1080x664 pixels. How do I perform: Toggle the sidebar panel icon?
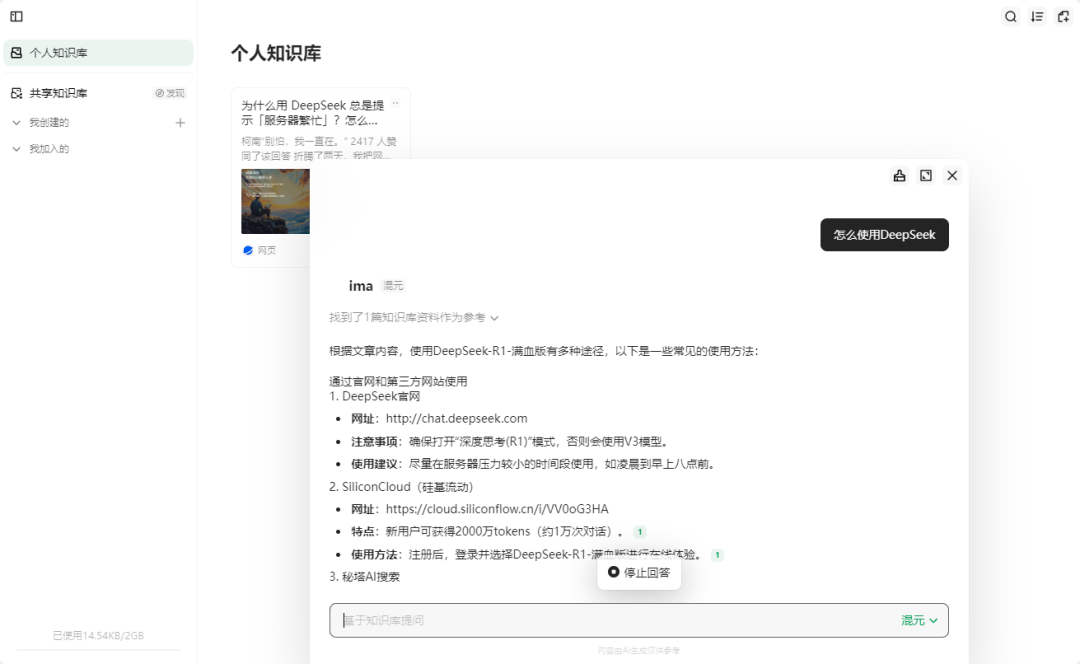click(17, 17)
